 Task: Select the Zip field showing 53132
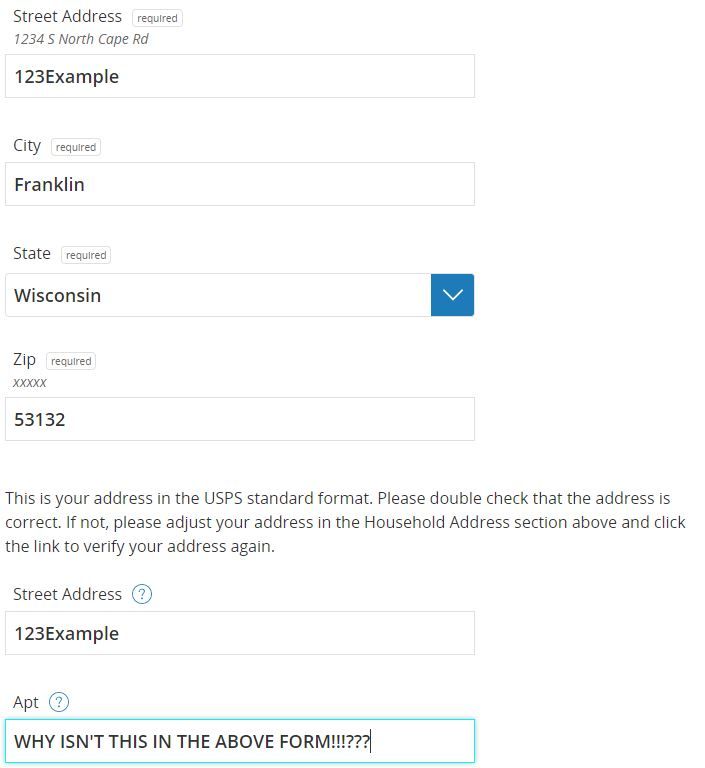[240, 419]
